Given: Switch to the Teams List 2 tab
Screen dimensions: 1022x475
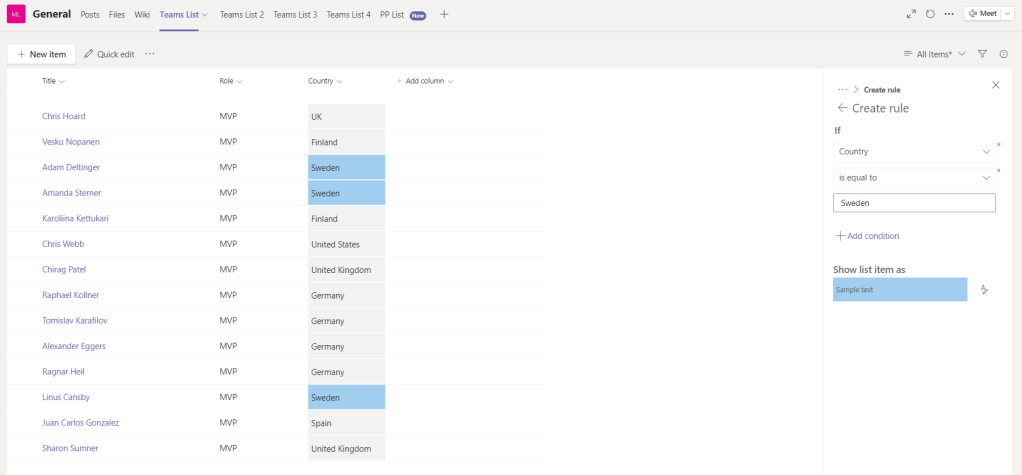Looking at the screenshot, I should click(x=242, y=14).
